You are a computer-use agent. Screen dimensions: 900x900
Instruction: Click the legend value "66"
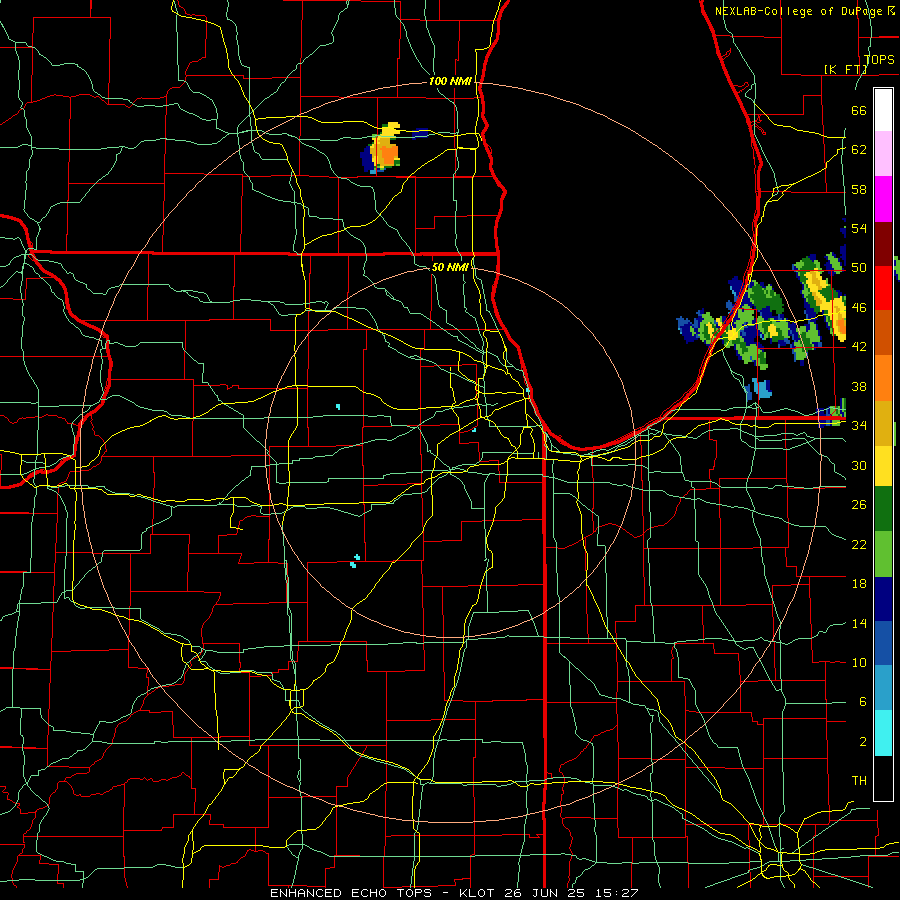point(859,110)
